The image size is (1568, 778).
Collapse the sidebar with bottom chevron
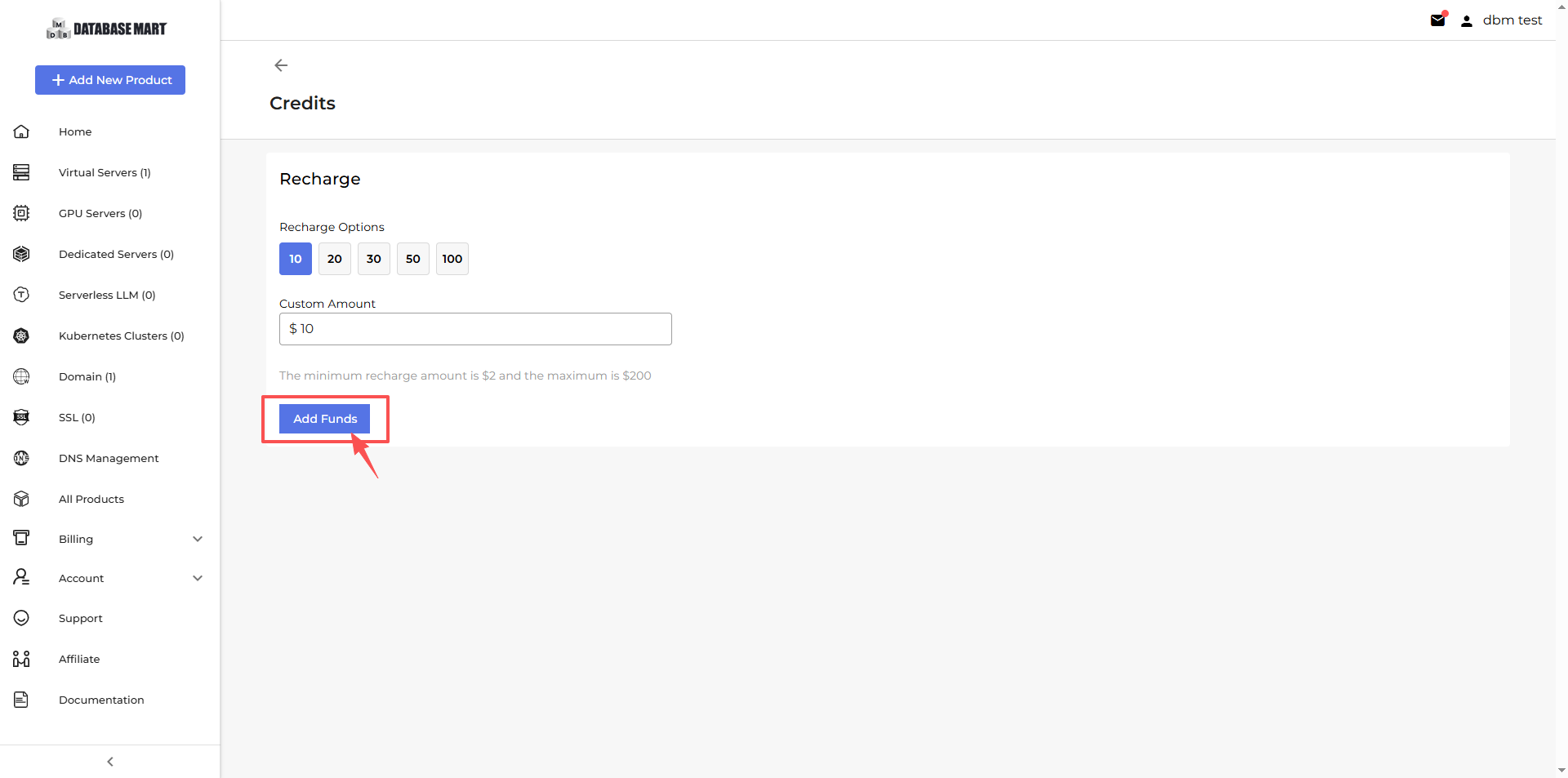[110, 762]
